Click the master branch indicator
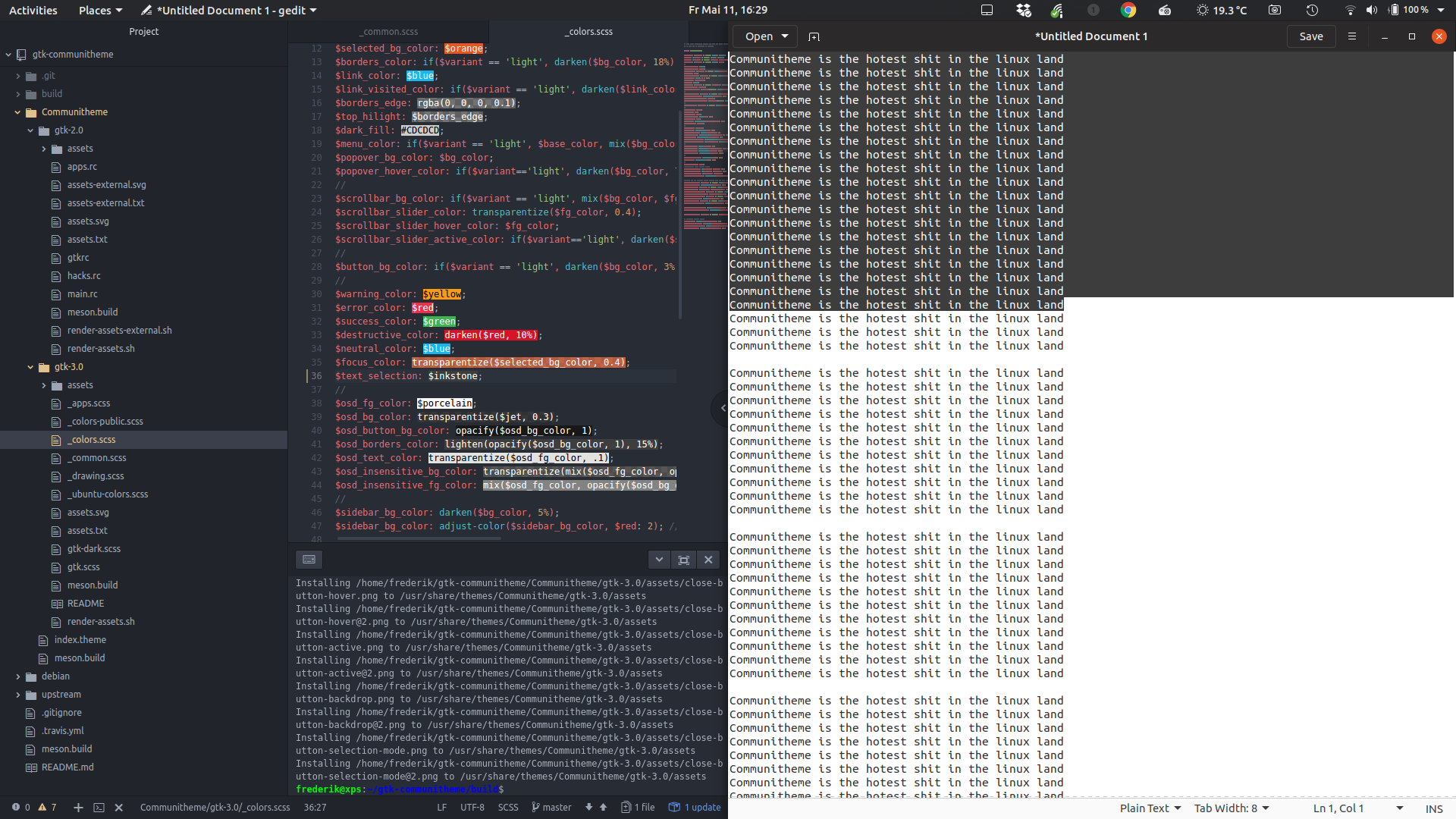This screenshot has width=1456, height=819. (551, 808)
